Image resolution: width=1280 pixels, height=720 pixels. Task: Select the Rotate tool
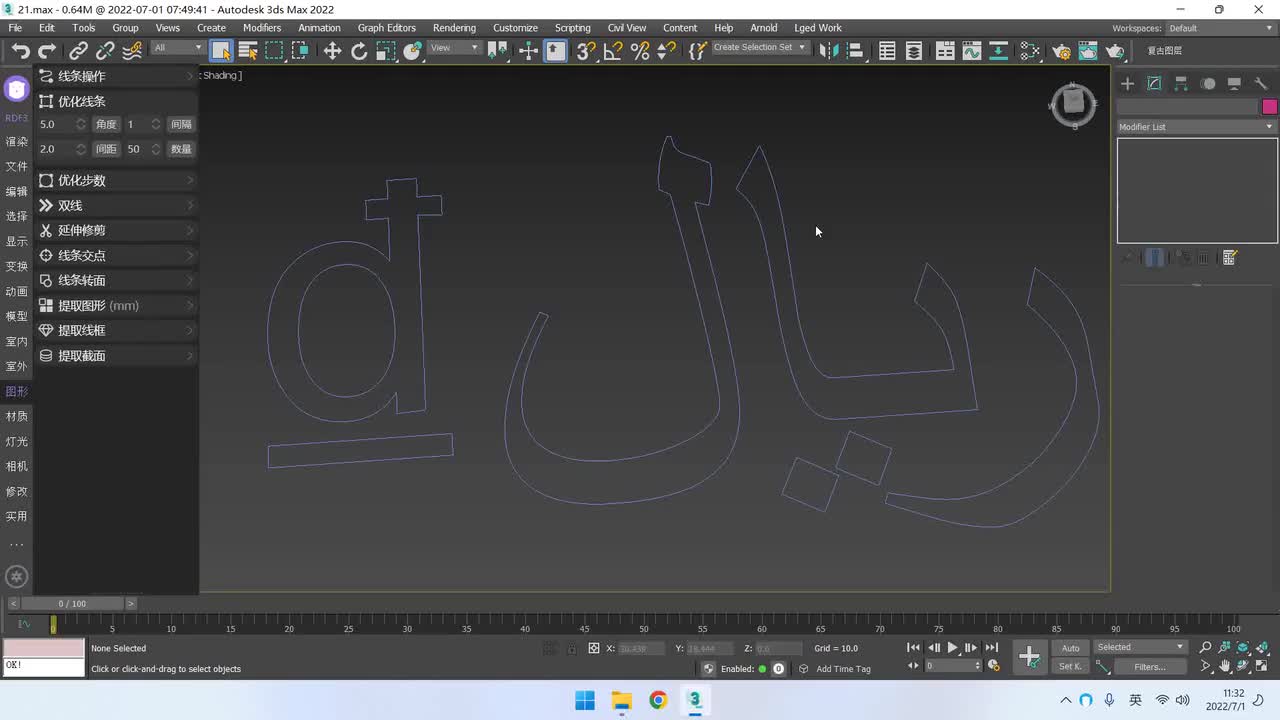(359, 51)
